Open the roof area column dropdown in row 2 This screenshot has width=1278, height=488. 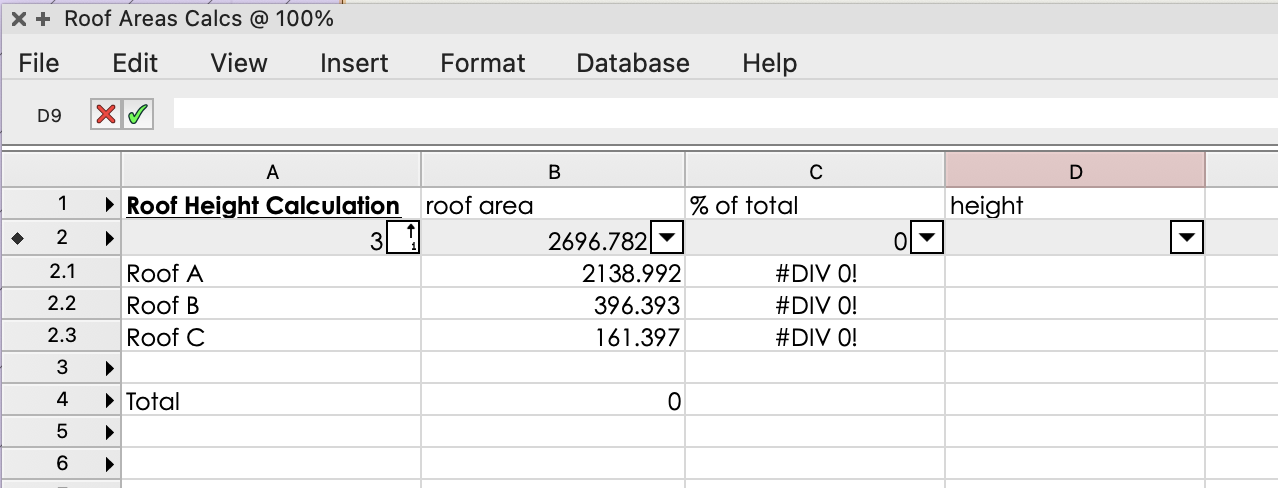(667, 238)
